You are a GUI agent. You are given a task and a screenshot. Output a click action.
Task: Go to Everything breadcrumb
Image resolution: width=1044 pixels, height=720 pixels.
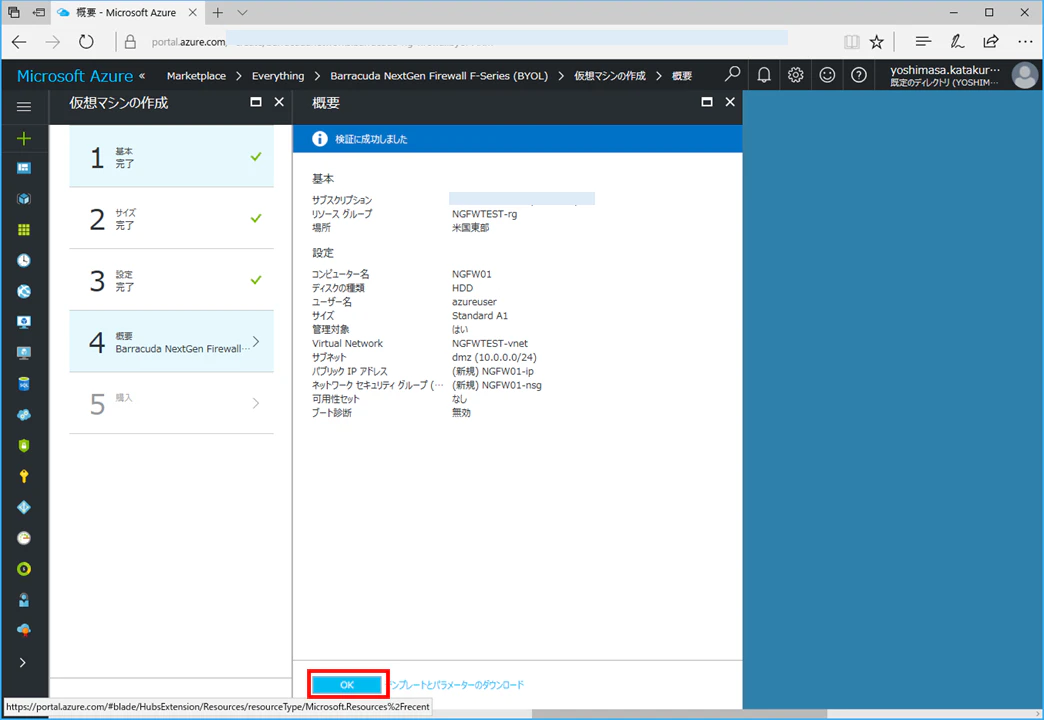tap(278, 76)
